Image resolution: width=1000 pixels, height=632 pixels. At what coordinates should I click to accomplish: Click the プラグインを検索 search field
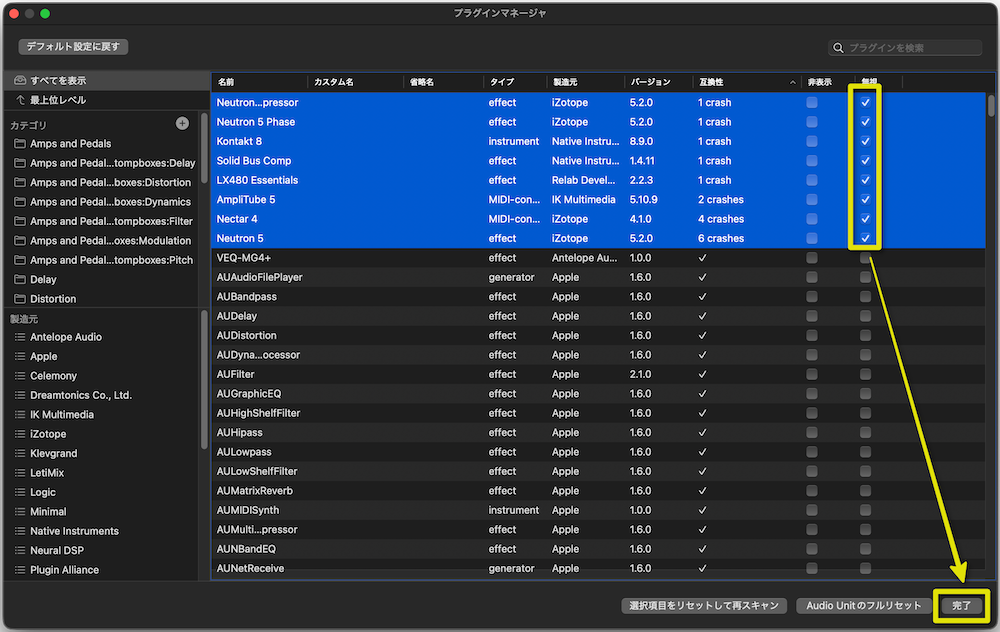[912, 48]
